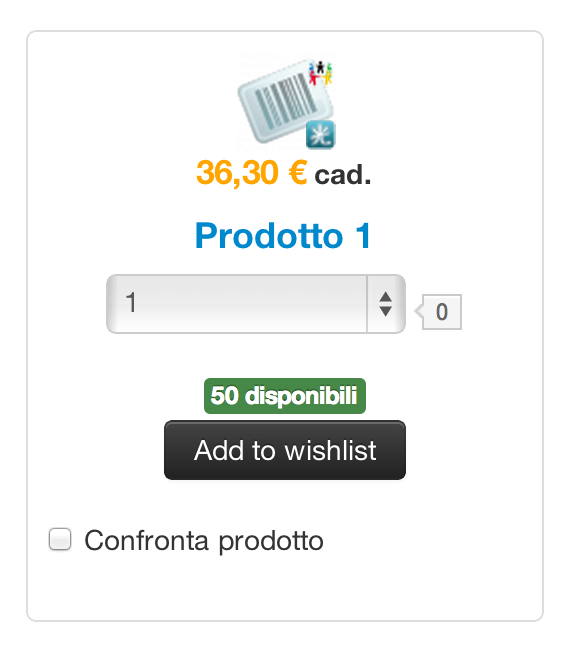Click the pointer tip of the 0 bubble
This screenshot has height=646, width=570.
(418, 311)
